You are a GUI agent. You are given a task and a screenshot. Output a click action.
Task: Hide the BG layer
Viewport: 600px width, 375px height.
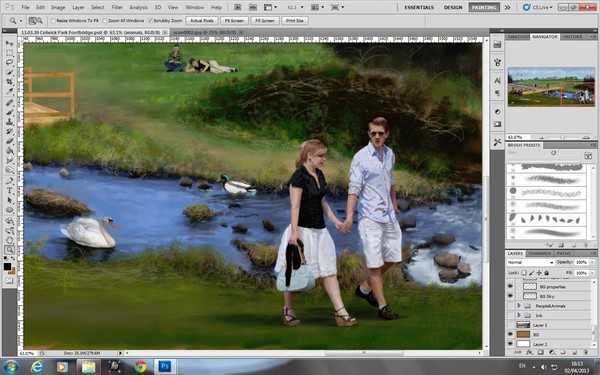click(x=510, y=334)
